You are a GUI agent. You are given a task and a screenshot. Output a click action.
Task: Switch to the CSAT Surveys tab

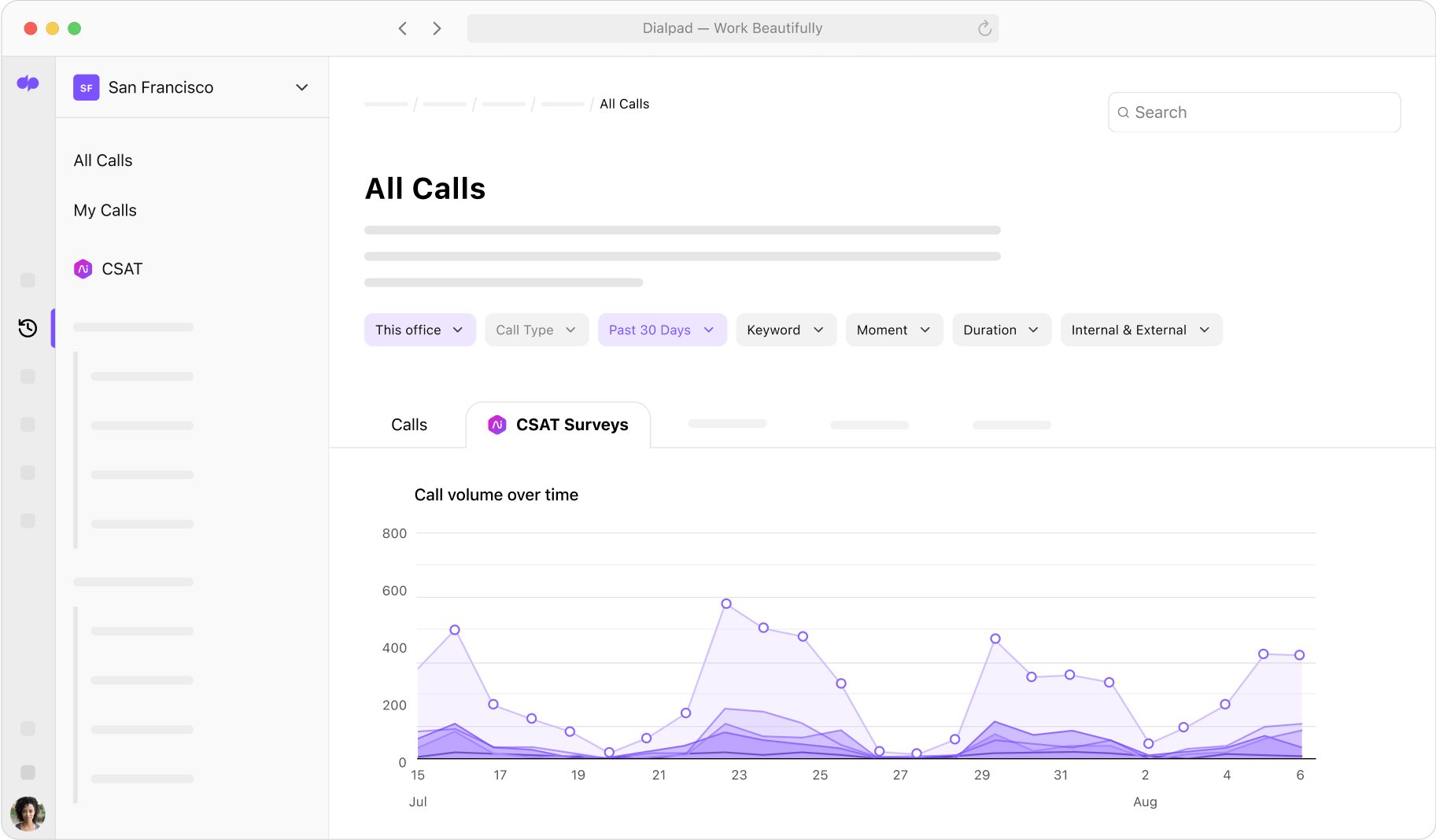(x=572, y=424)
